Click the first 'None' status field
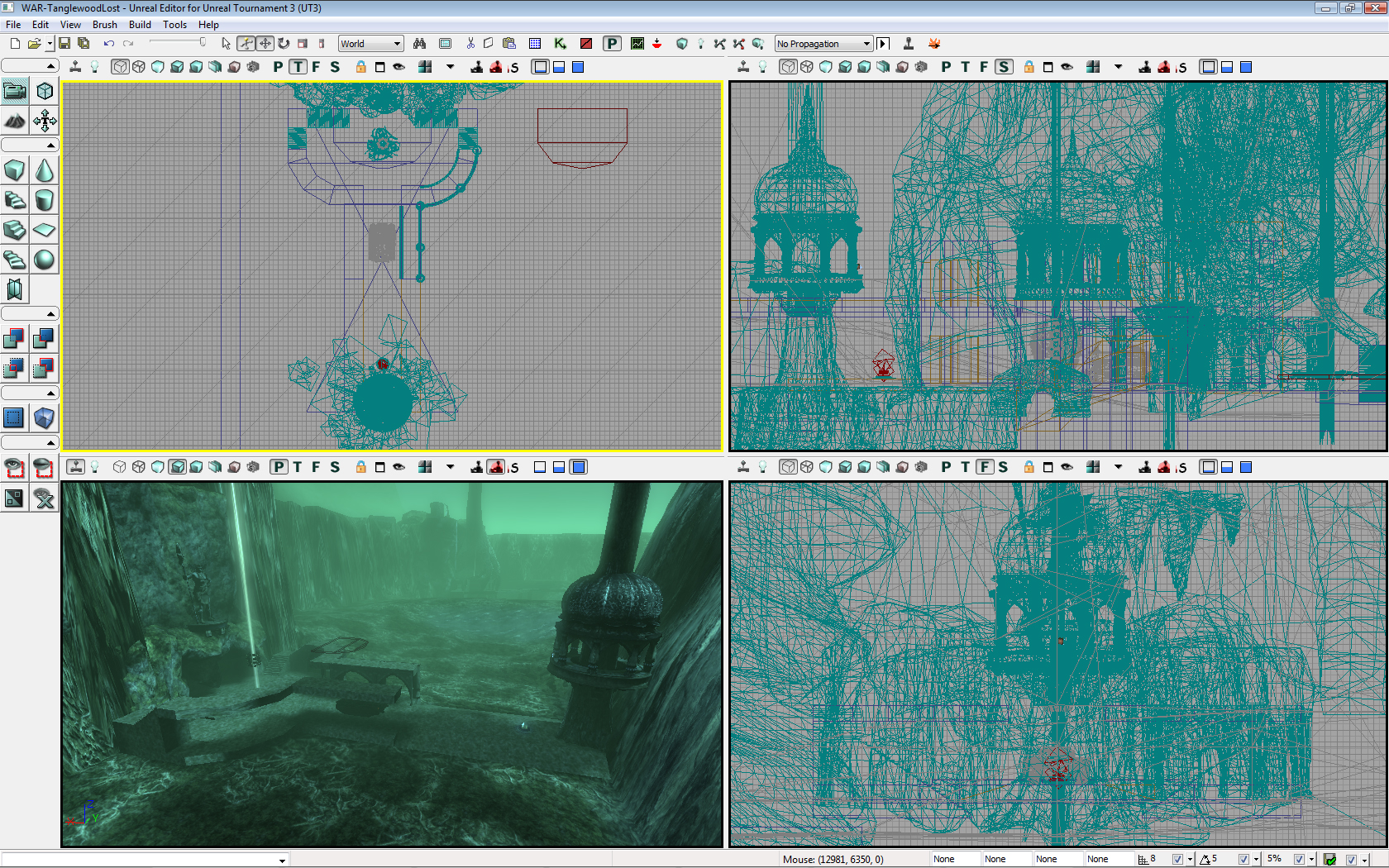The width and height of the screenshot is (1389, 868). pos(955,860)
